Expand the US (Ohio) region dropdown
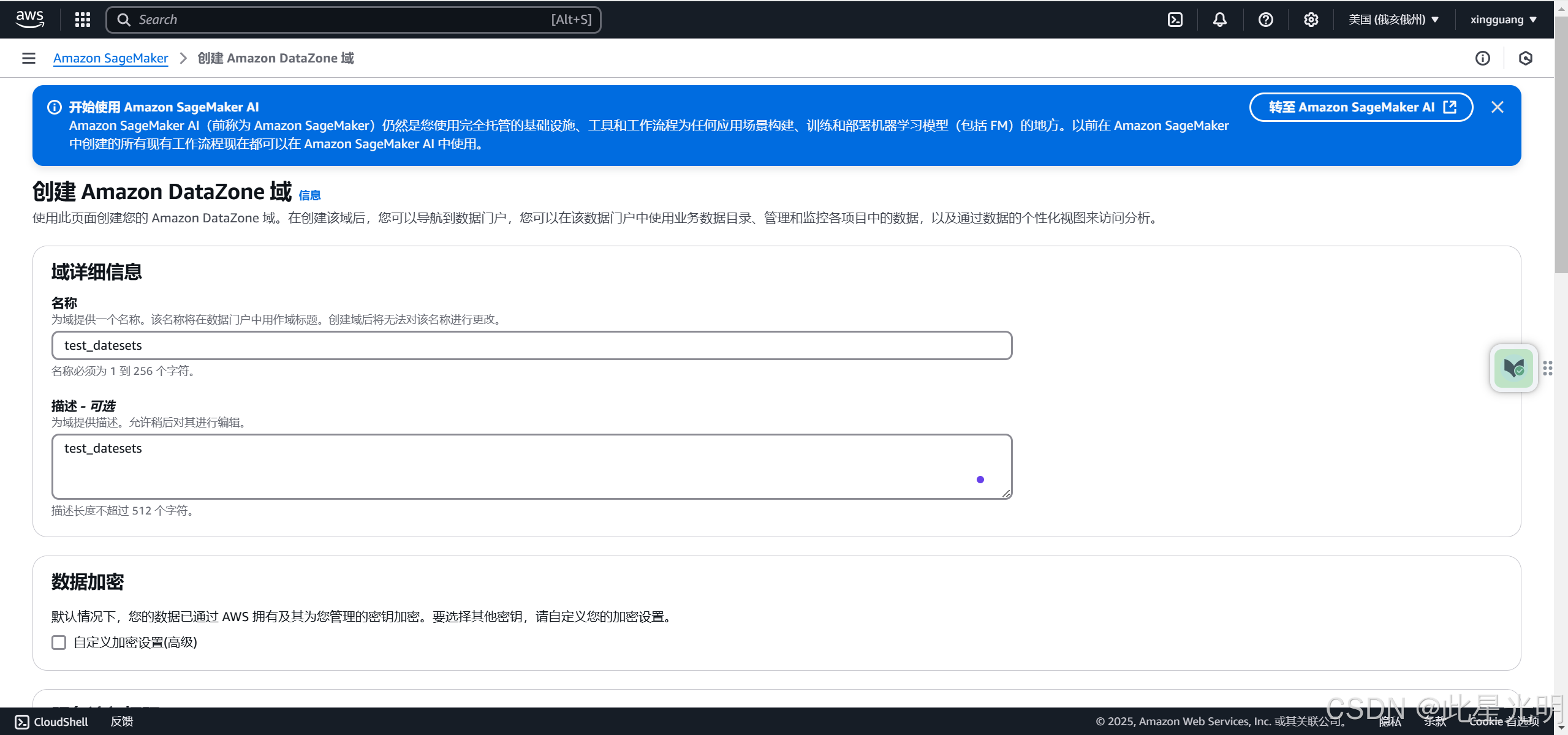This screenshot has width=1568, height=735. point(1393,20)
